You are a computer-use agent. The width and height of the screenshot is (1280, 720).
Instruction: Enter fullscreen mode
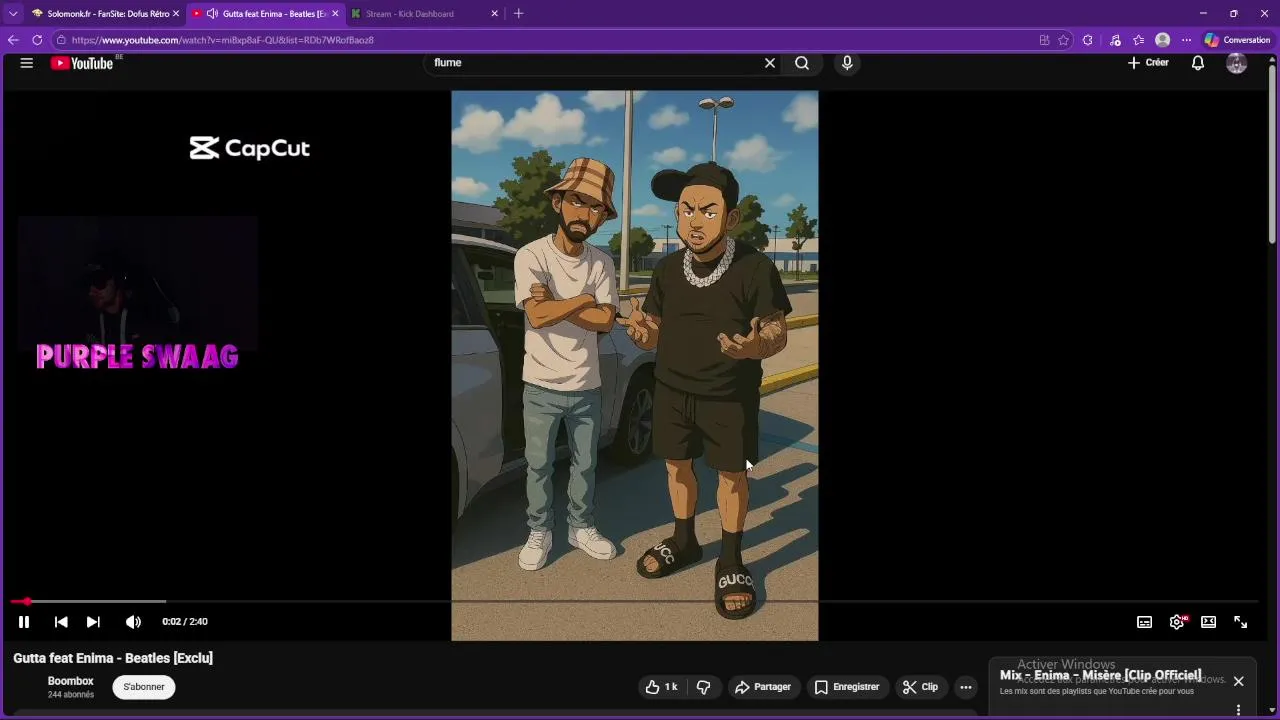tap(1240, 622)
